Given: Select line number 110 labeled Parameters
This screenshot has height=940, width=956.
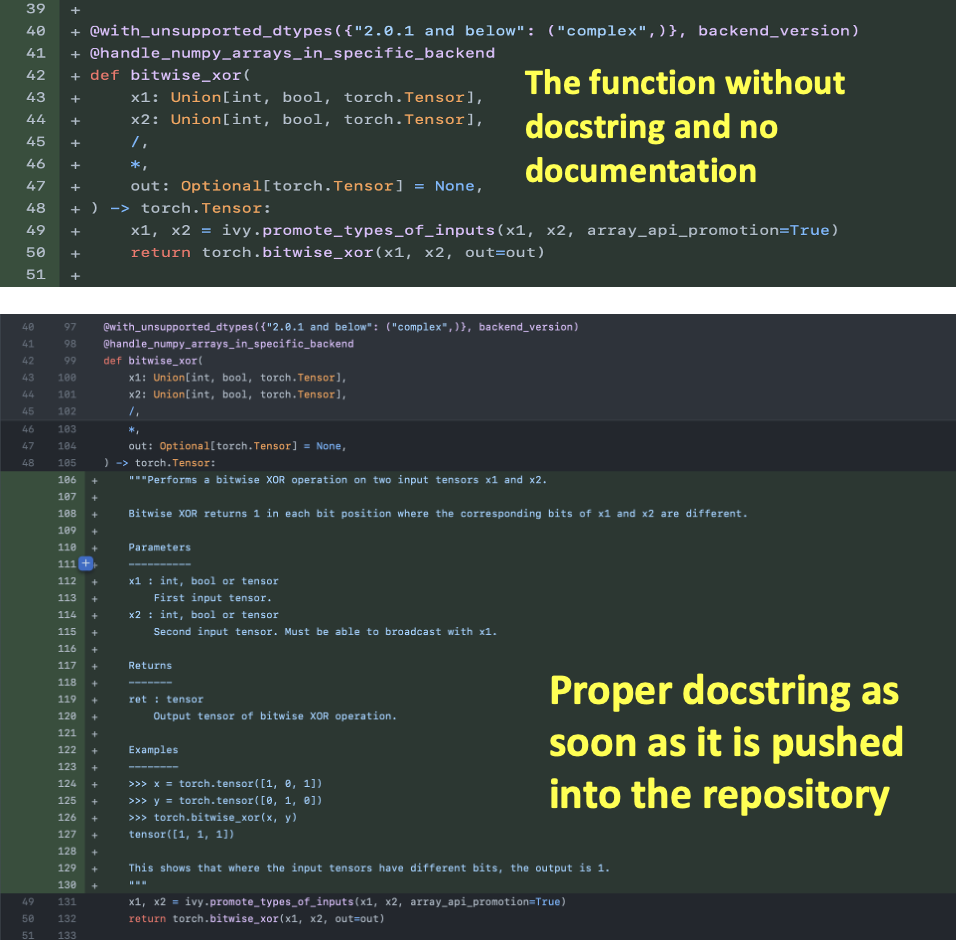Looking at the screenshot, I should click(66, 547).
